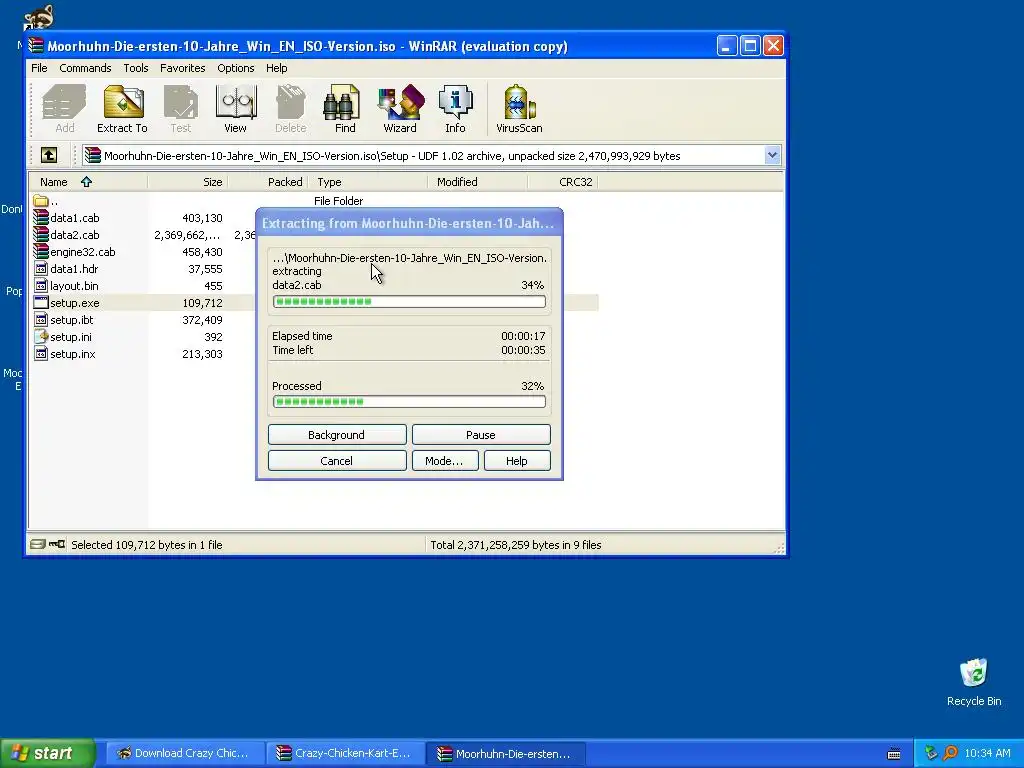
Task: Click size value 213,303
Action: click(202, 353)
